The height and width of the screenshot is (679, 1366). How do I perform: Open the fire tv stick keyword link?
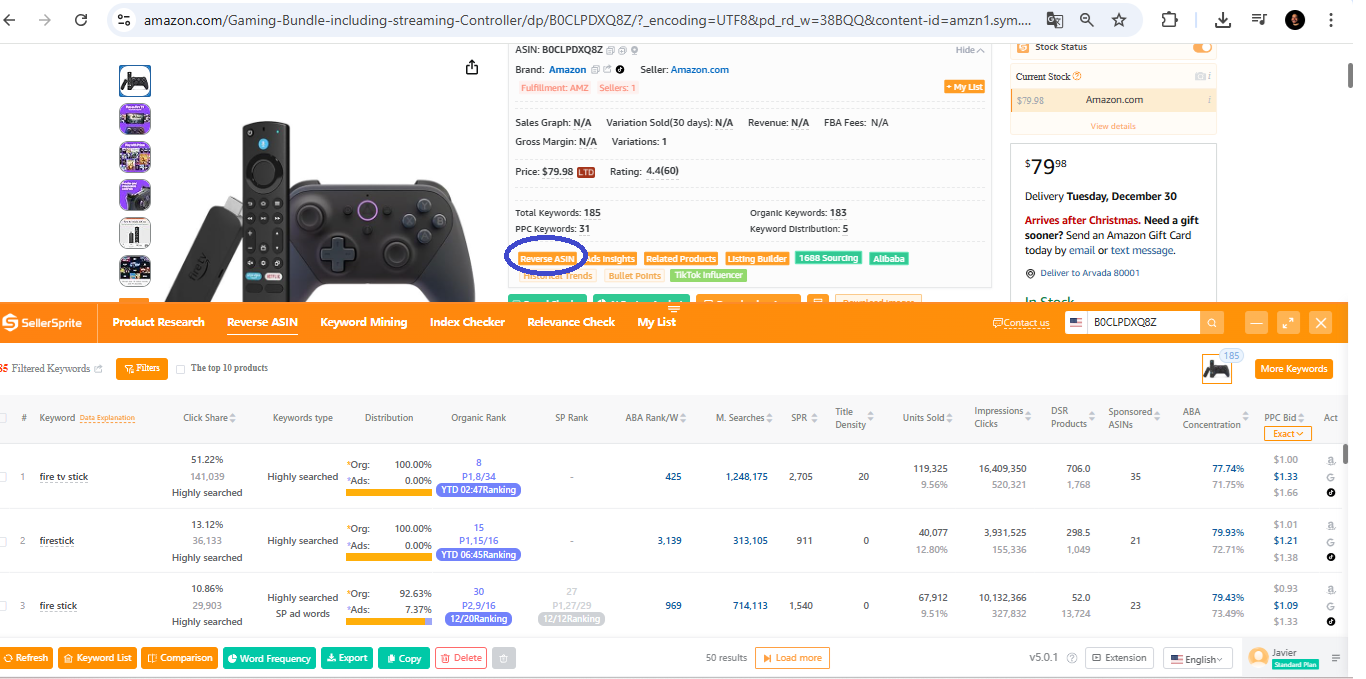tap(62, 476)
